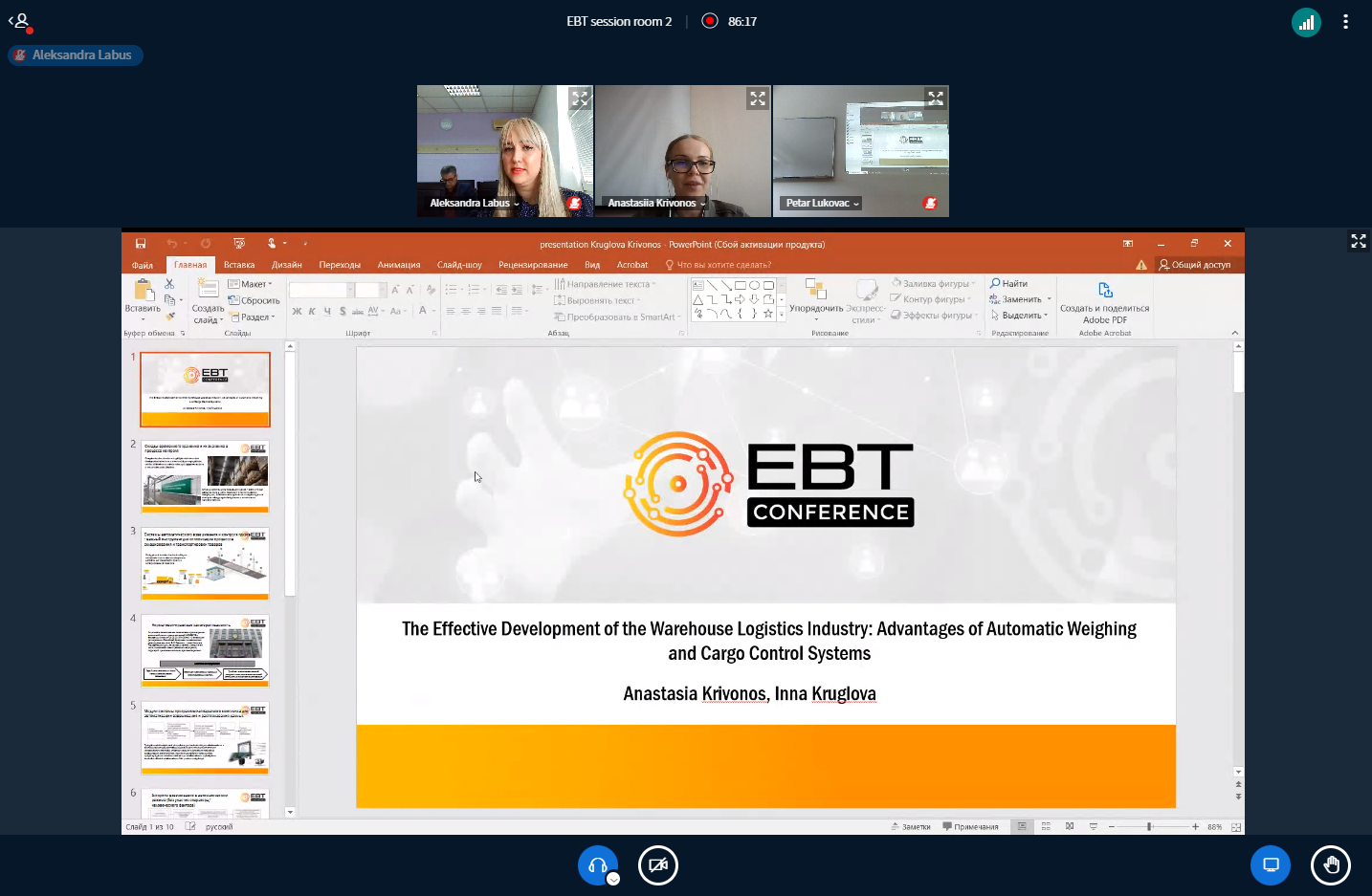
Task: Click the Общий доступ share button
Action: tap(1195, 265)
